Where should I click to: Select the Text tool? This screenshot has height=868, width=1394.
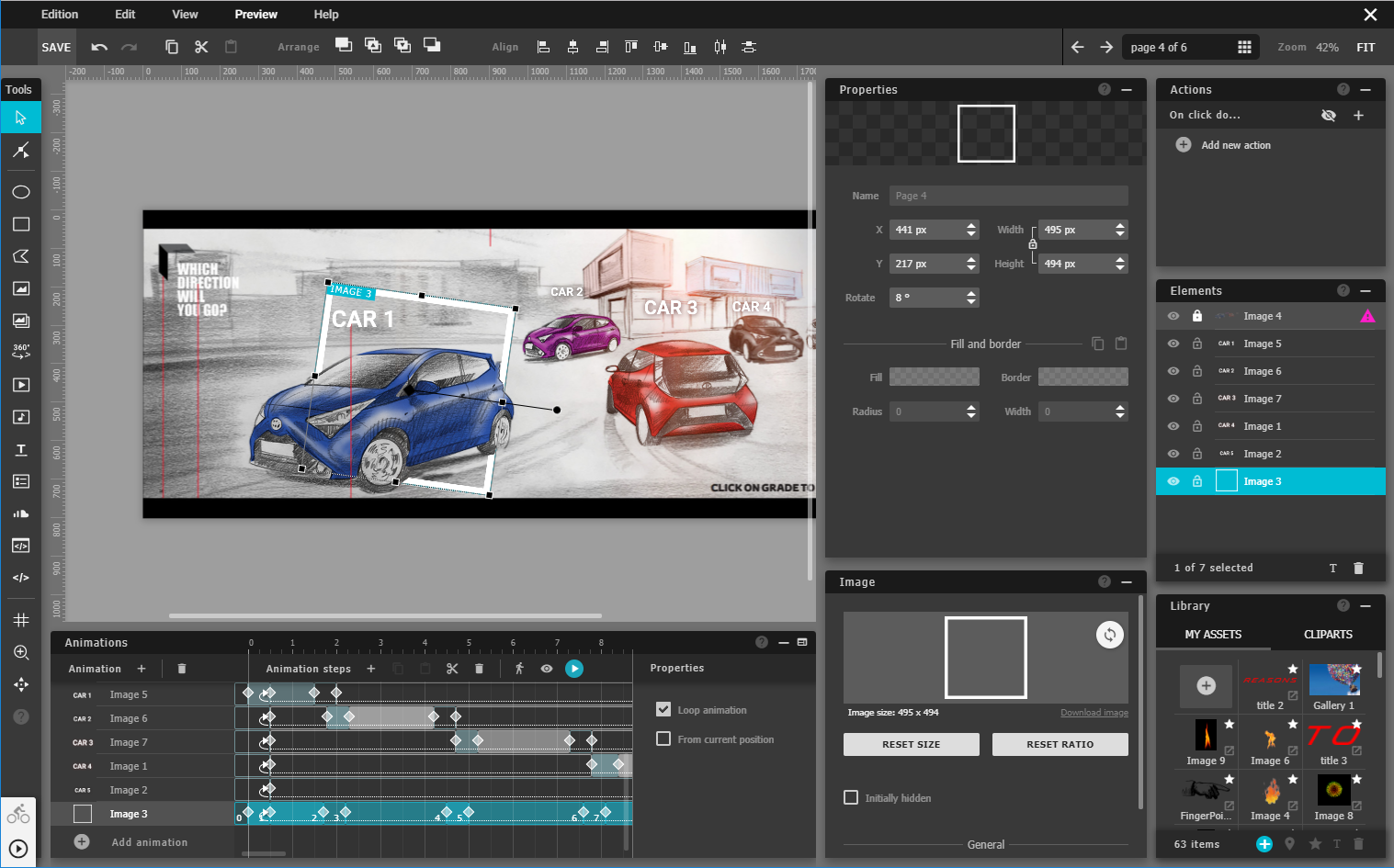[x=20, y=449]
